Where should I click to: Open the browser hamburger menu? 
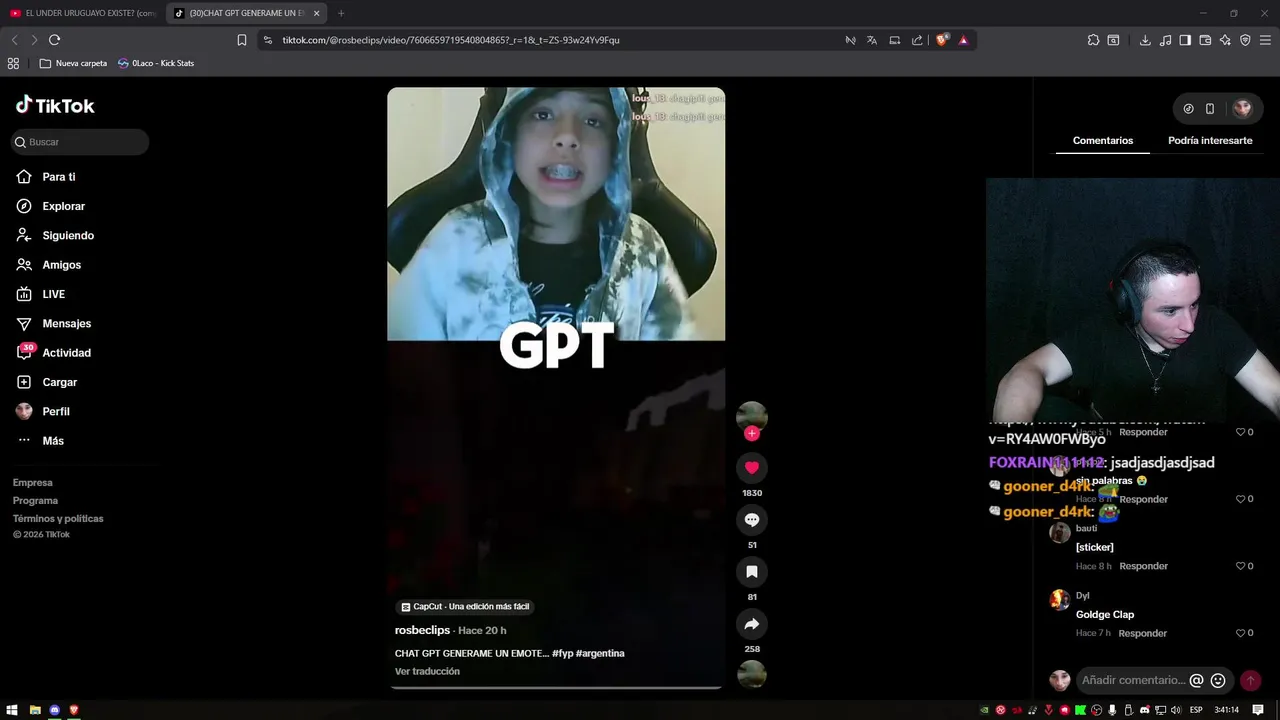click(x=1265, y=40)
